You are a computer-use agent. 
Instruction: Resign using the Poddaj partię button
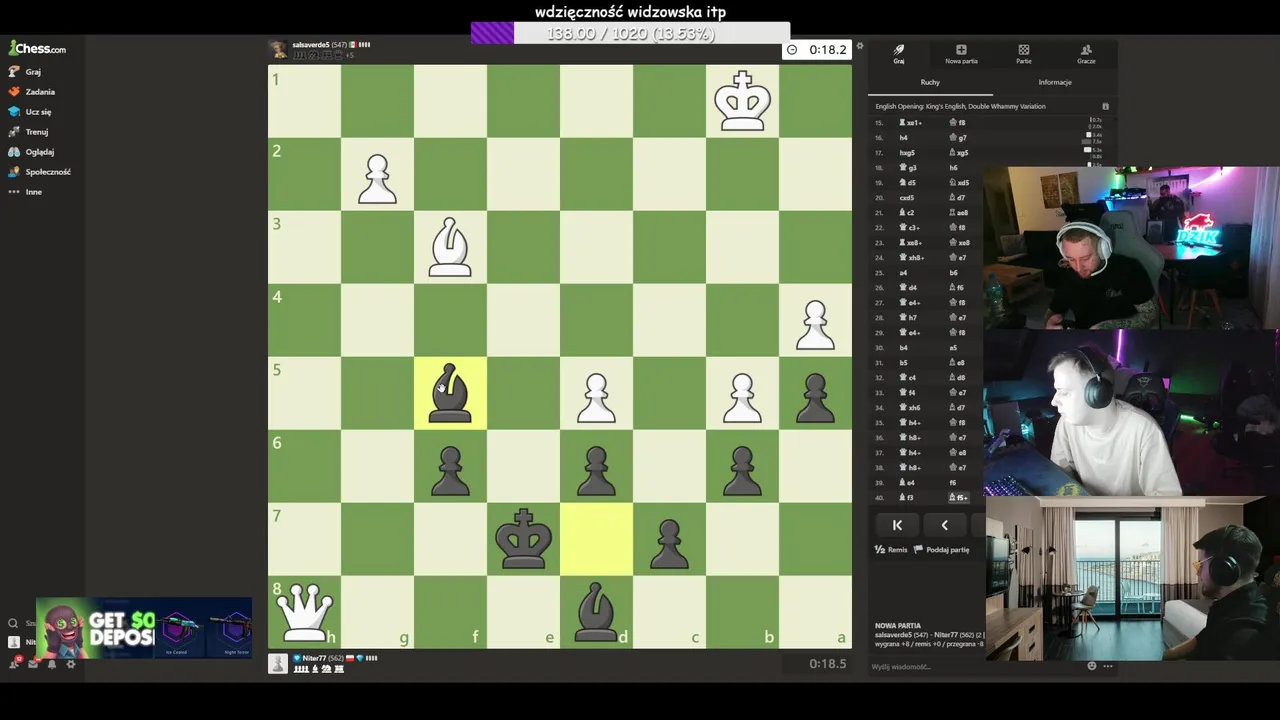tap(941, 550)
